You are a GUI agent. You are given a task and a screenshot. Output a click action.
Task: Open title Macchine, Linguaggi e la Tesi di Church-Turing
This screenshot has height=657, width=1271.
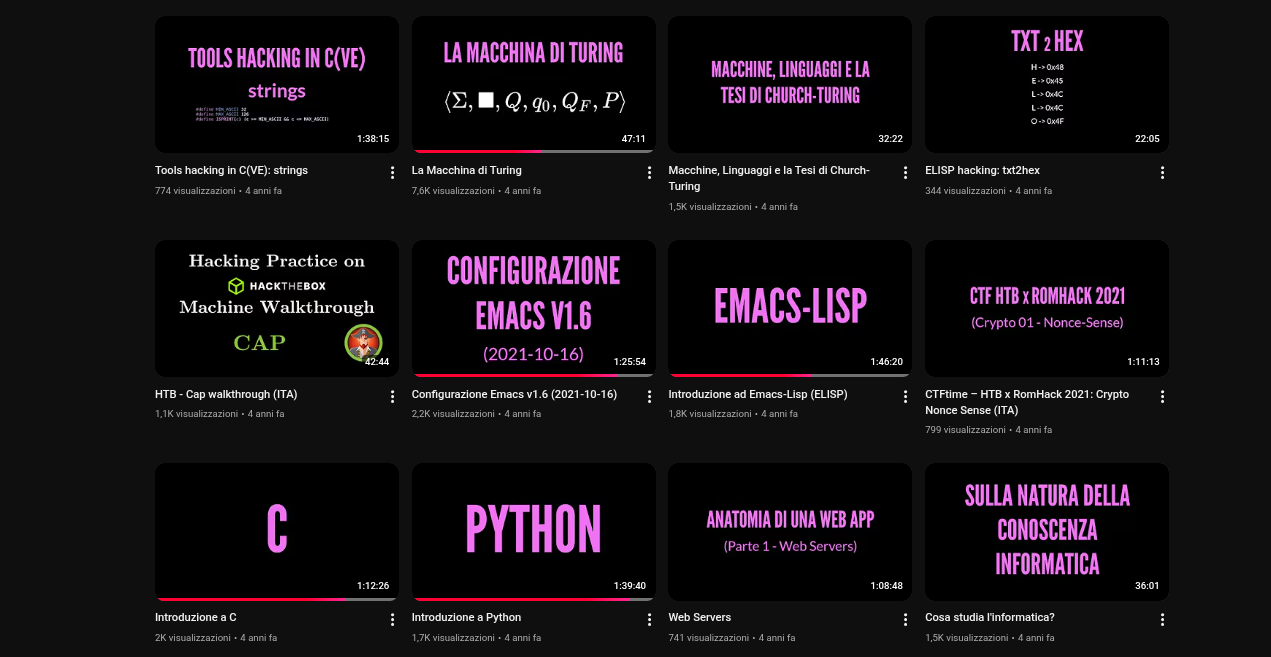pyautogui.click(x=769, y=178)
